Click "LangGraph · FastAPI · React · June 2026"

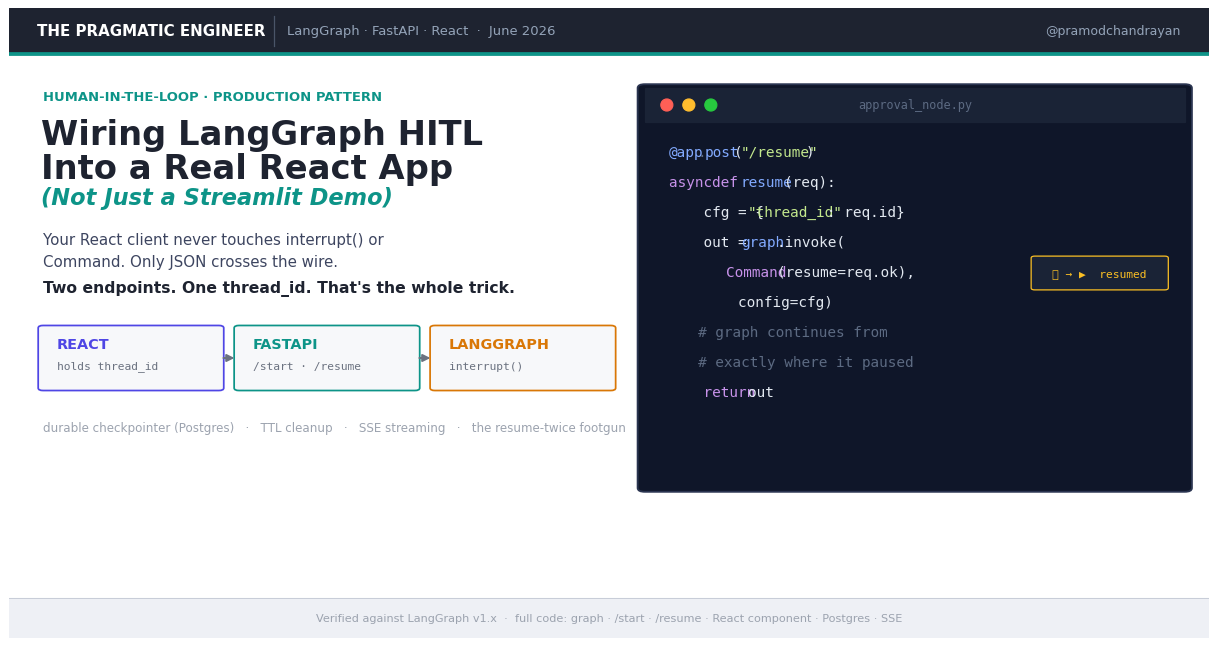421,31
